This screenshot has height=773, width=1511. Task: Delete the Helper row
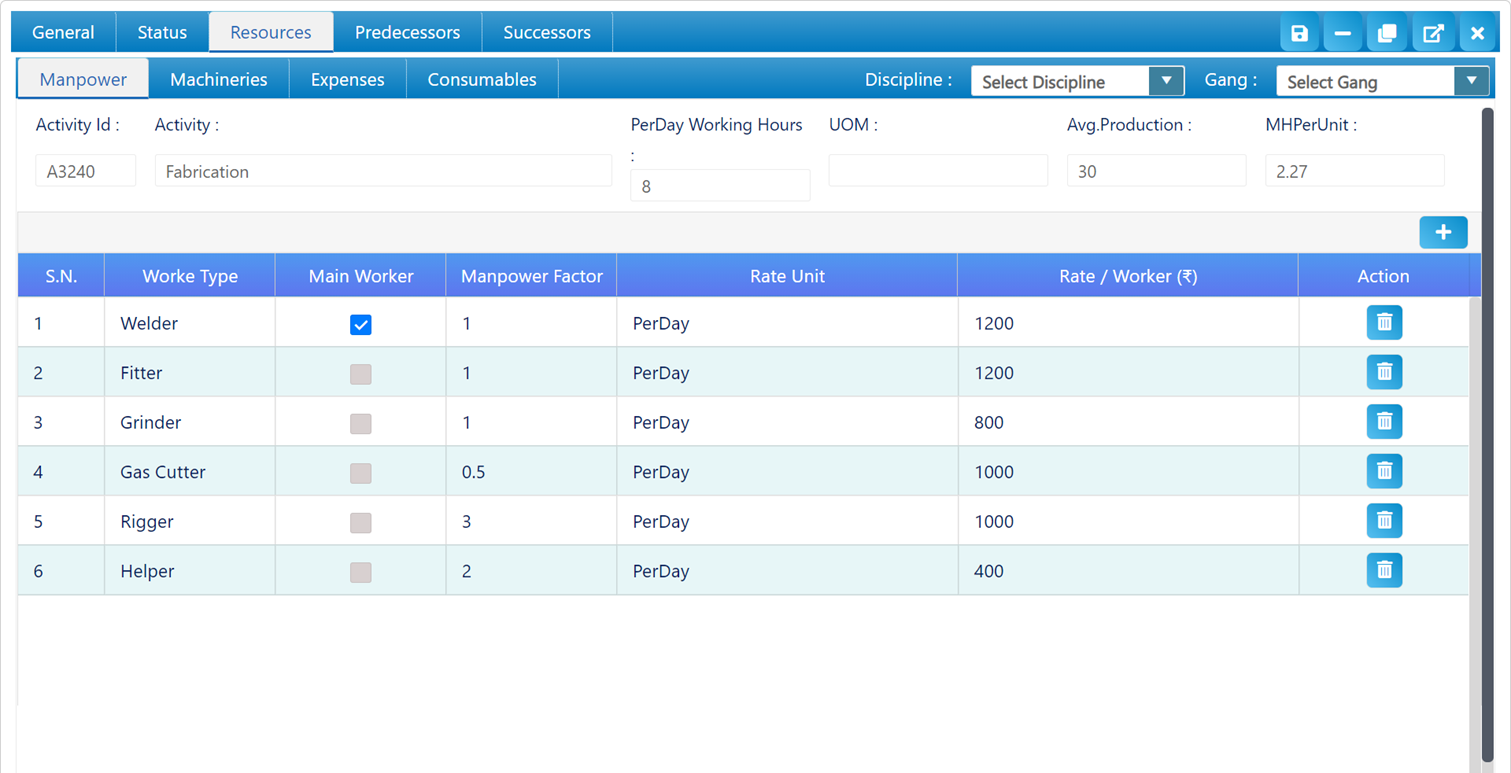(x=1384, y=570)
